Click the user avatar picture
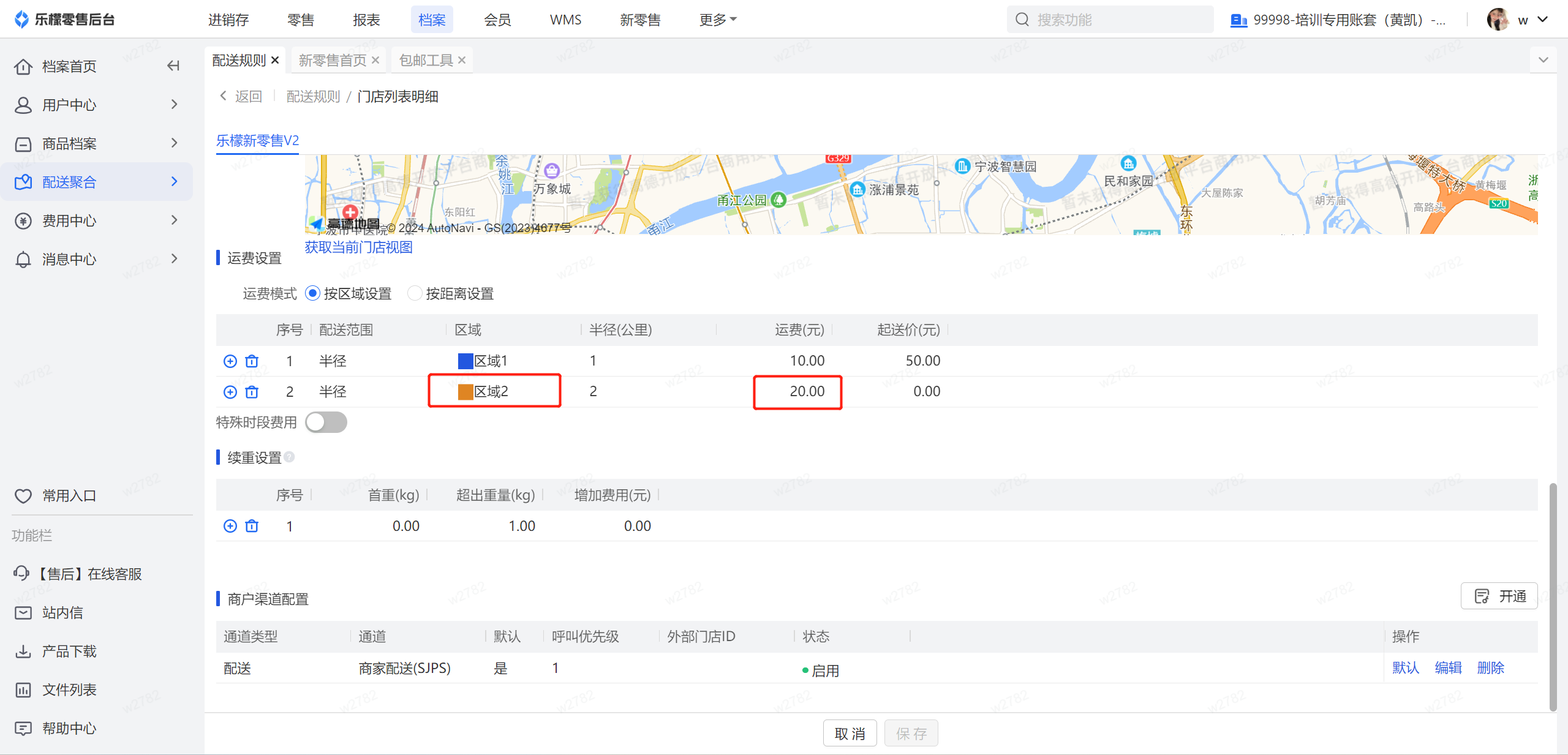The height and width of the screenshot is (755, 1568). coord(1498,20)
